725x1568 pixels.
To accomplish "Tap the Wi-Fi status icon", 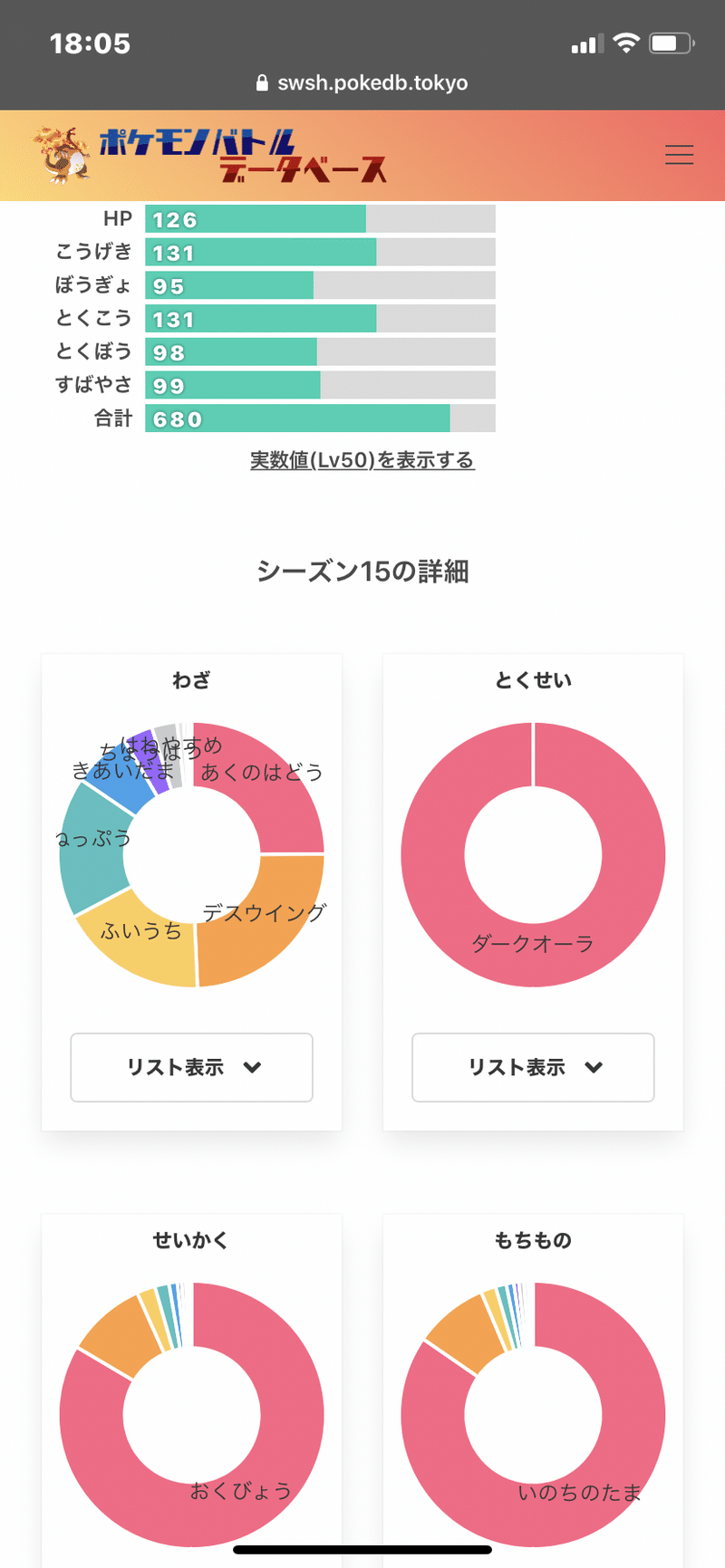I will [625, 43].
